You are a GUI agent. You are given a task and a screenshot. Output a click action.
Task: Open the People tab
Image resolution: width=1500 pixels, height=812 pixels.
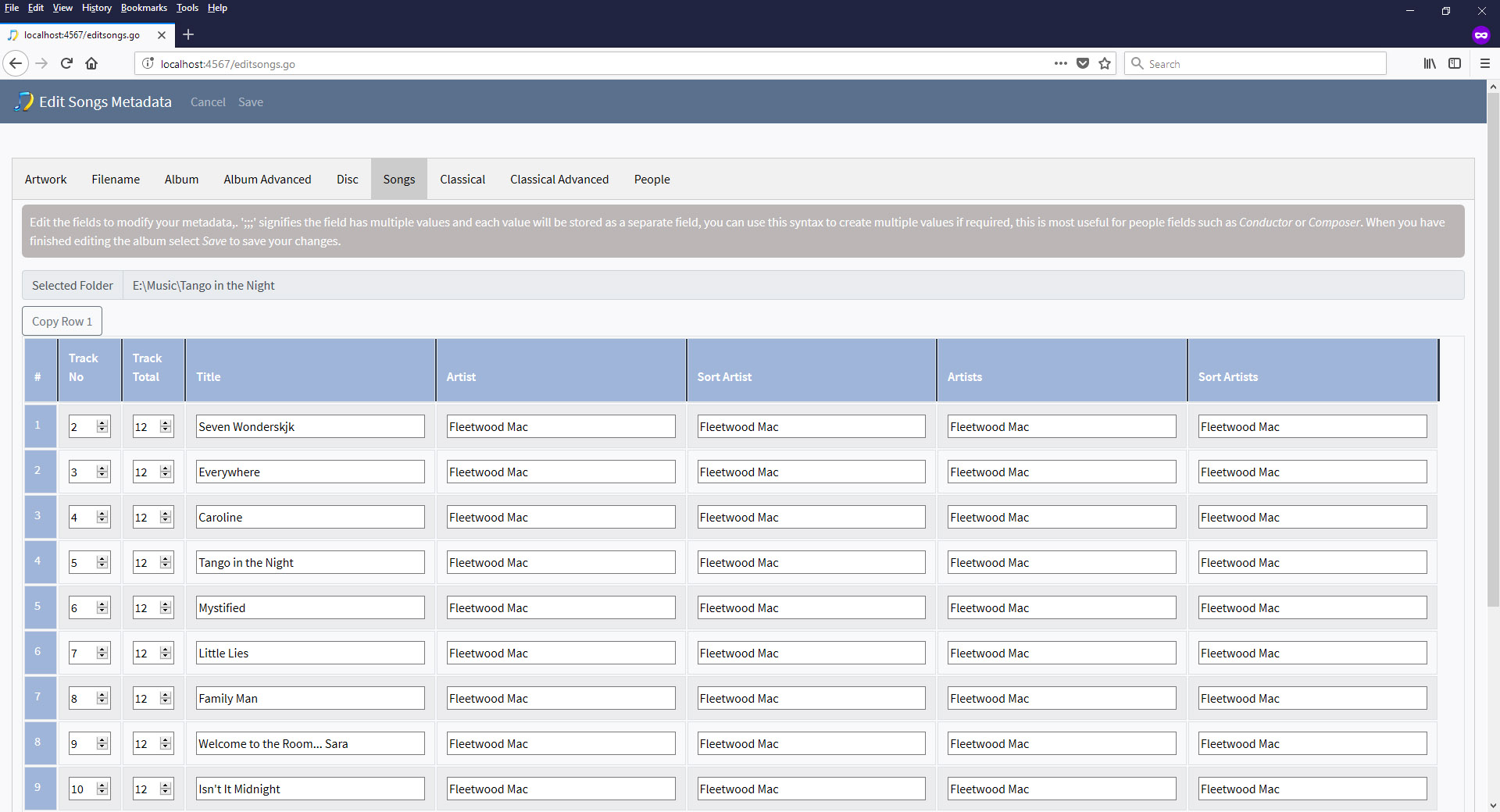click(652, 180)
